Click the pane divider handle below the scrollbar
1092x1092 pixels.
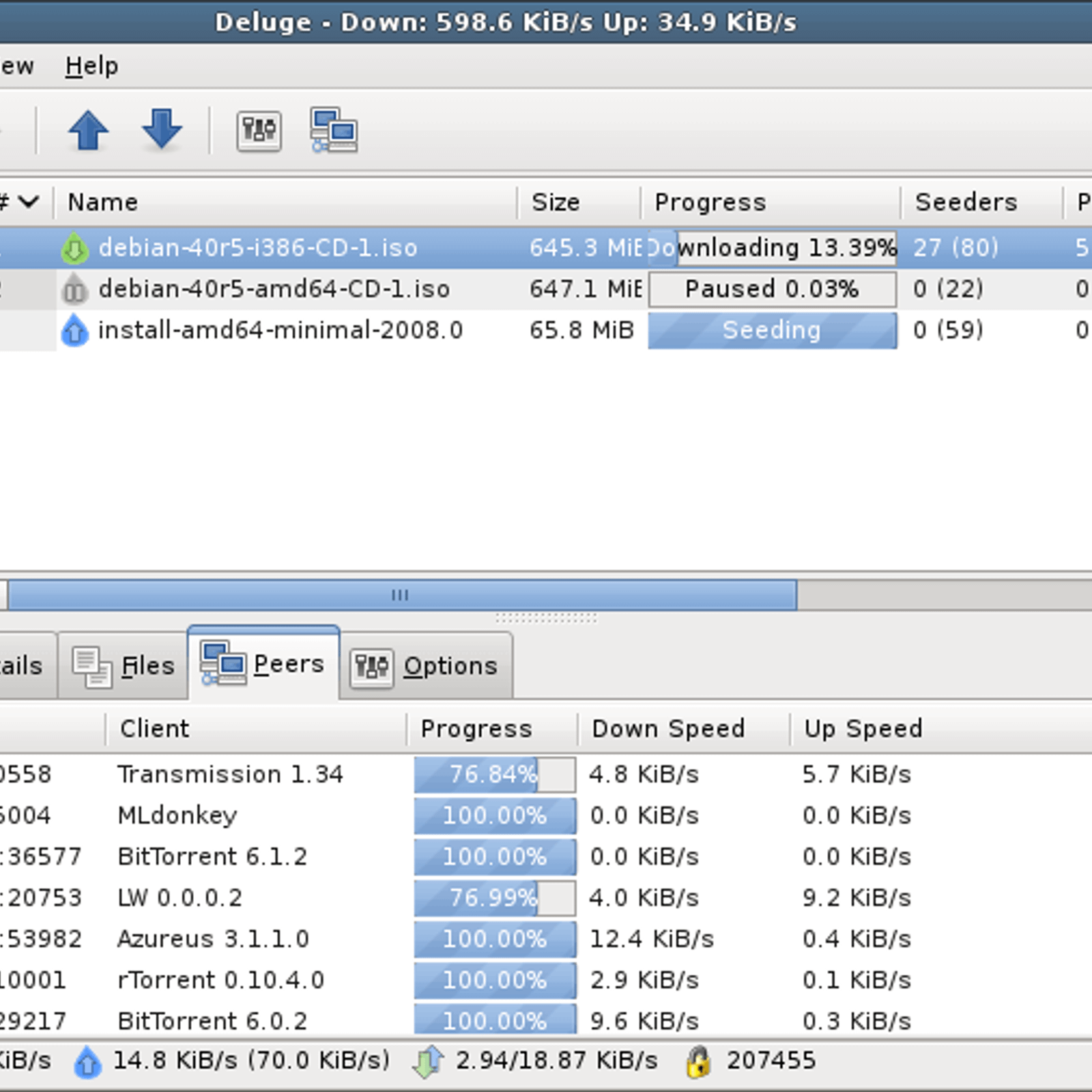[546, 618]
